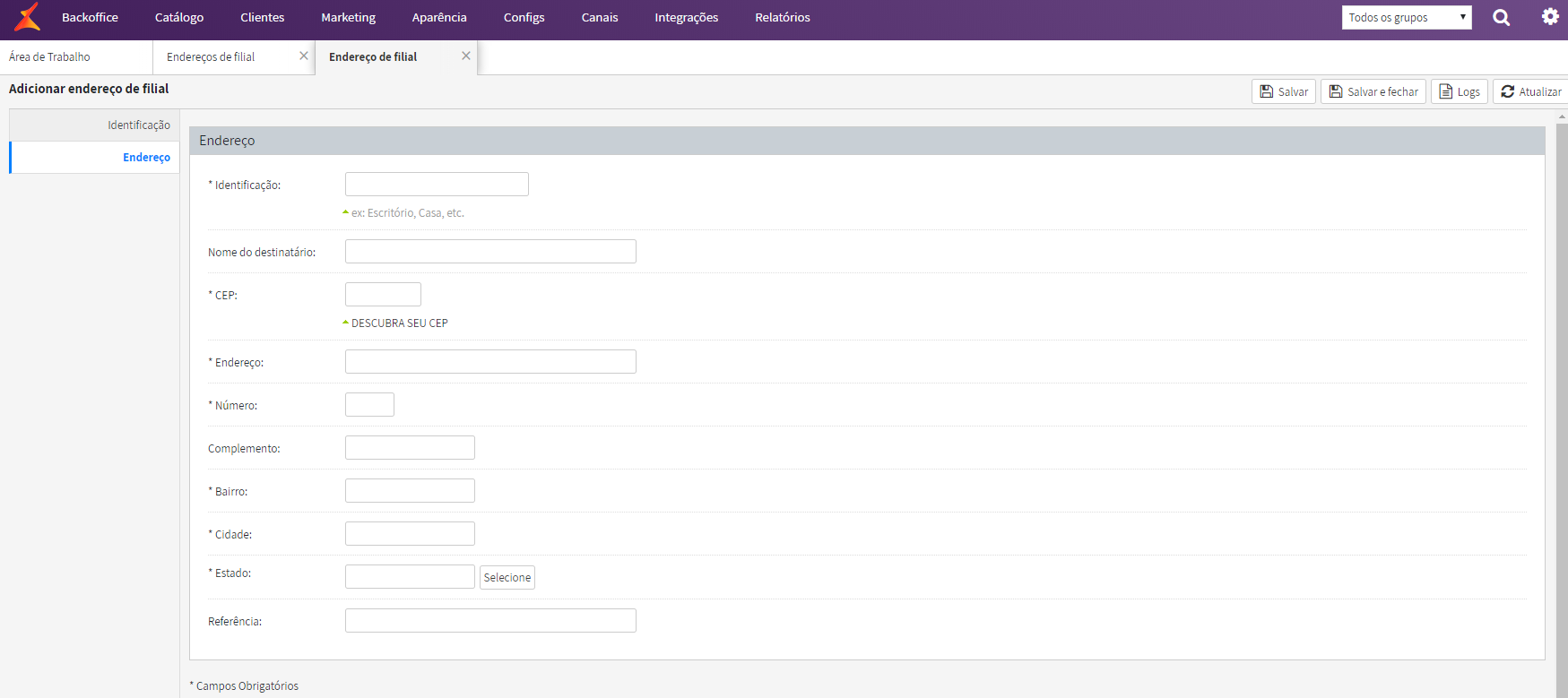
Task: Switch to Área de Trabalho tab
Action: point(76,56)
